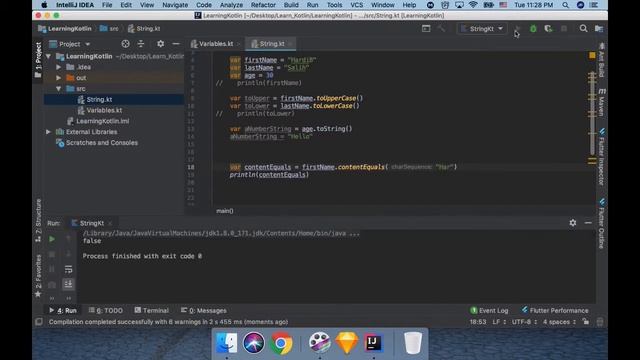The height and width of the screenshot is (360, 640).
Task: Open the StringKt run configuration dropdown
Action: click(x=482, y=29)
